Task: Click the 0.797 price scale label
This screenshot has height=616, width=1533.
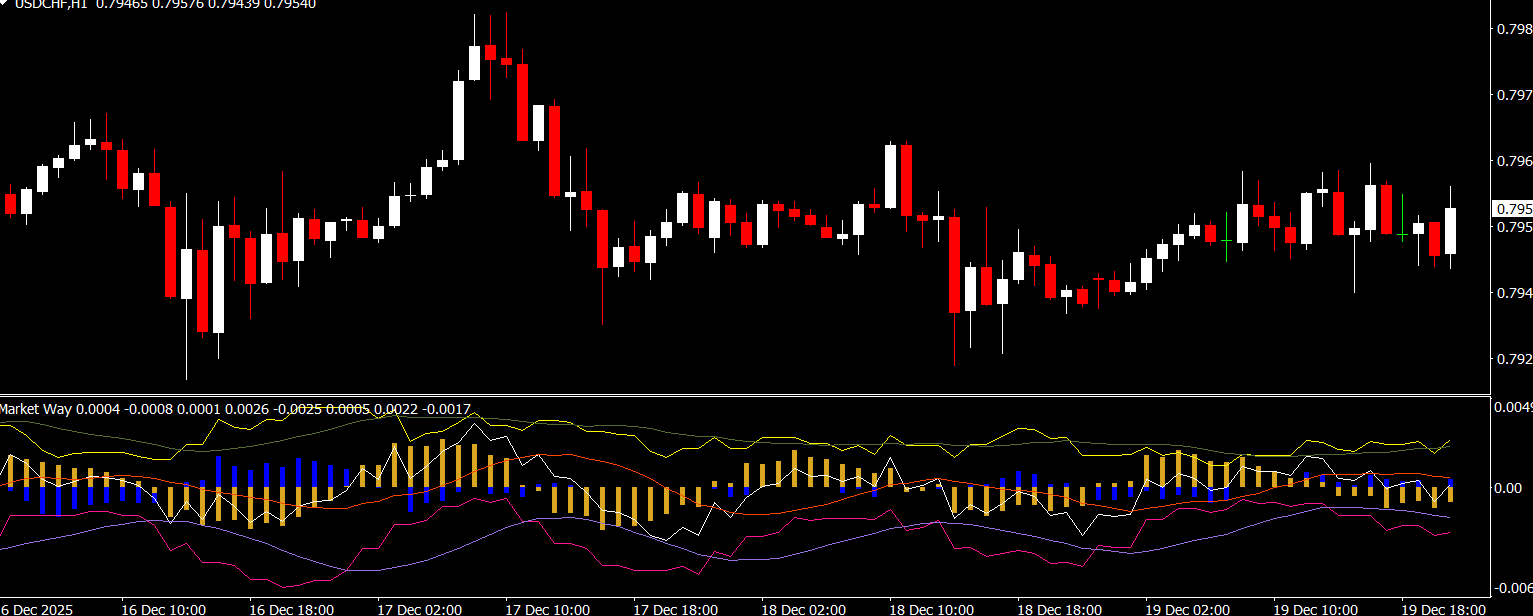Action: pyautogui.click(x=1512, y=95)
